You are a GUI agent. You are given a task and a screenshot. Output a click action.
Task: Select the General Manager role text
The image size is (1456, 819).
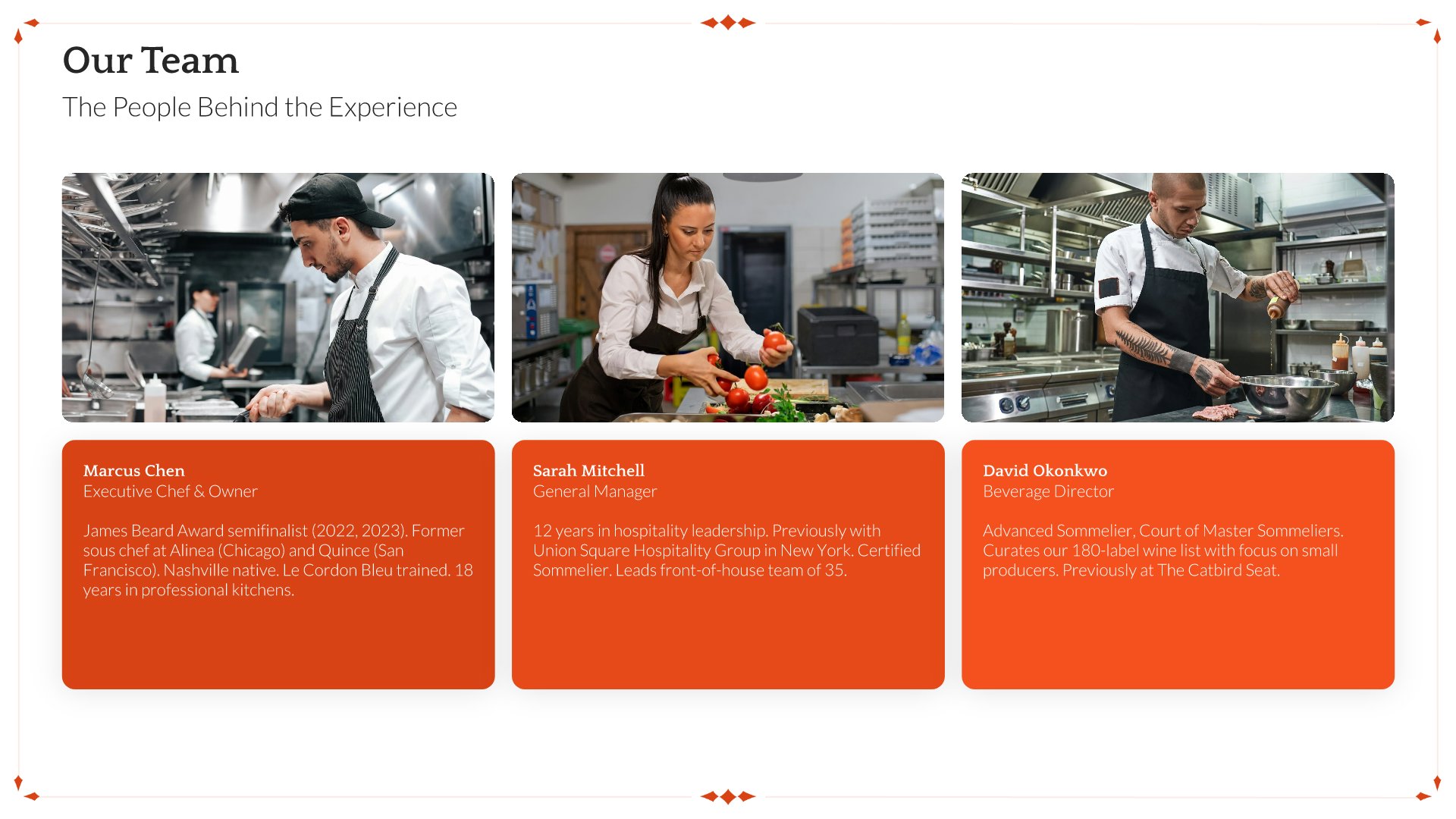click(595, 491)
